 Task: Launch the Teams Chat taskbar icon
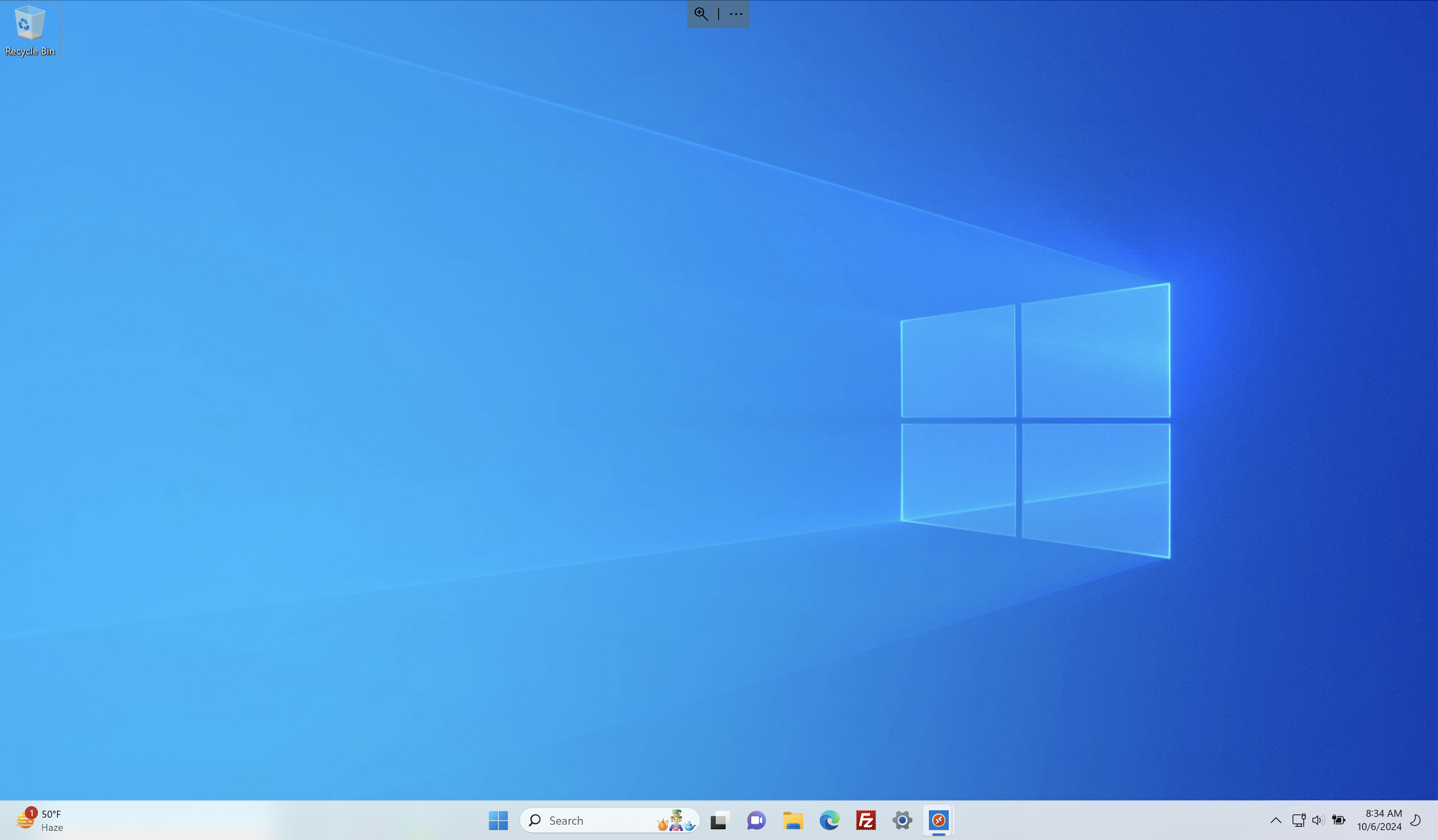coord(757,821)
